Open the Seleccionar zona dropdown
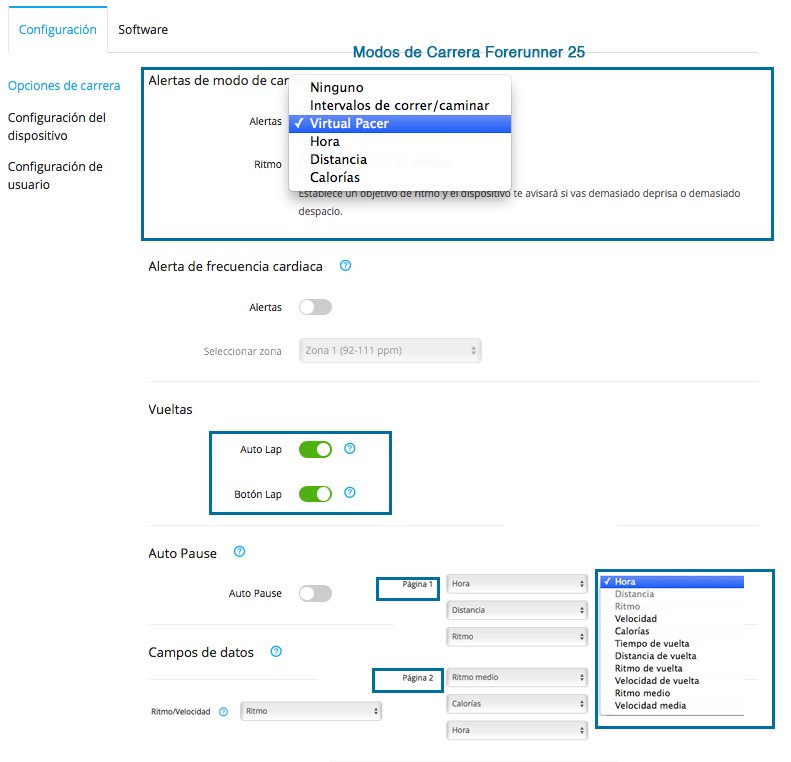The width and height of the screenshot is (791, 762). [390, 350]
